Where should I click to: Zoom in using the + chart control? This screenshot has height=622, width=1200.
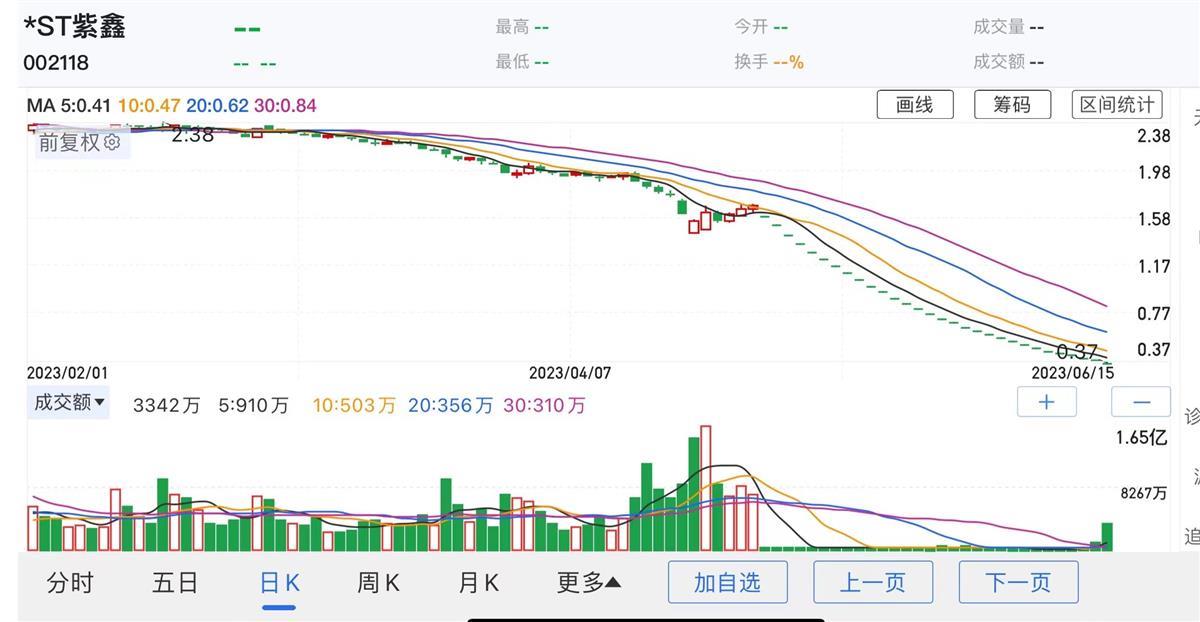pos(1046,401)
